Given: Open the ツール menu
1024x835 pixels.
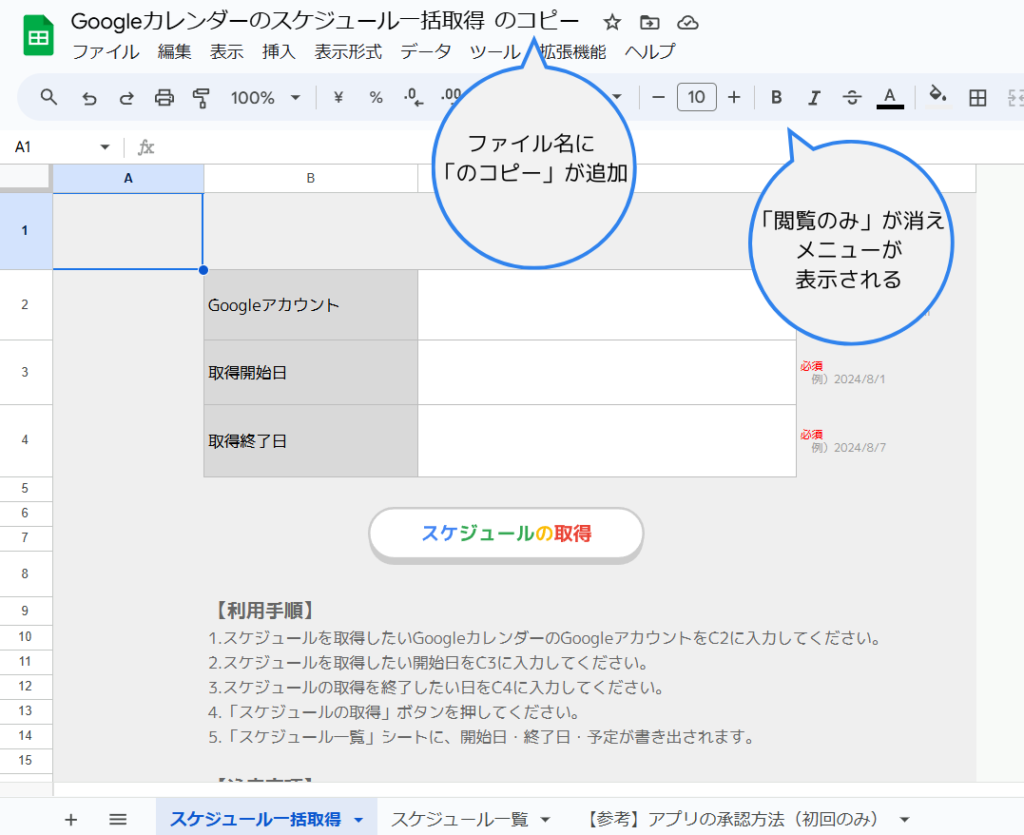Looking at the screenshot, I should click(494, 52).
